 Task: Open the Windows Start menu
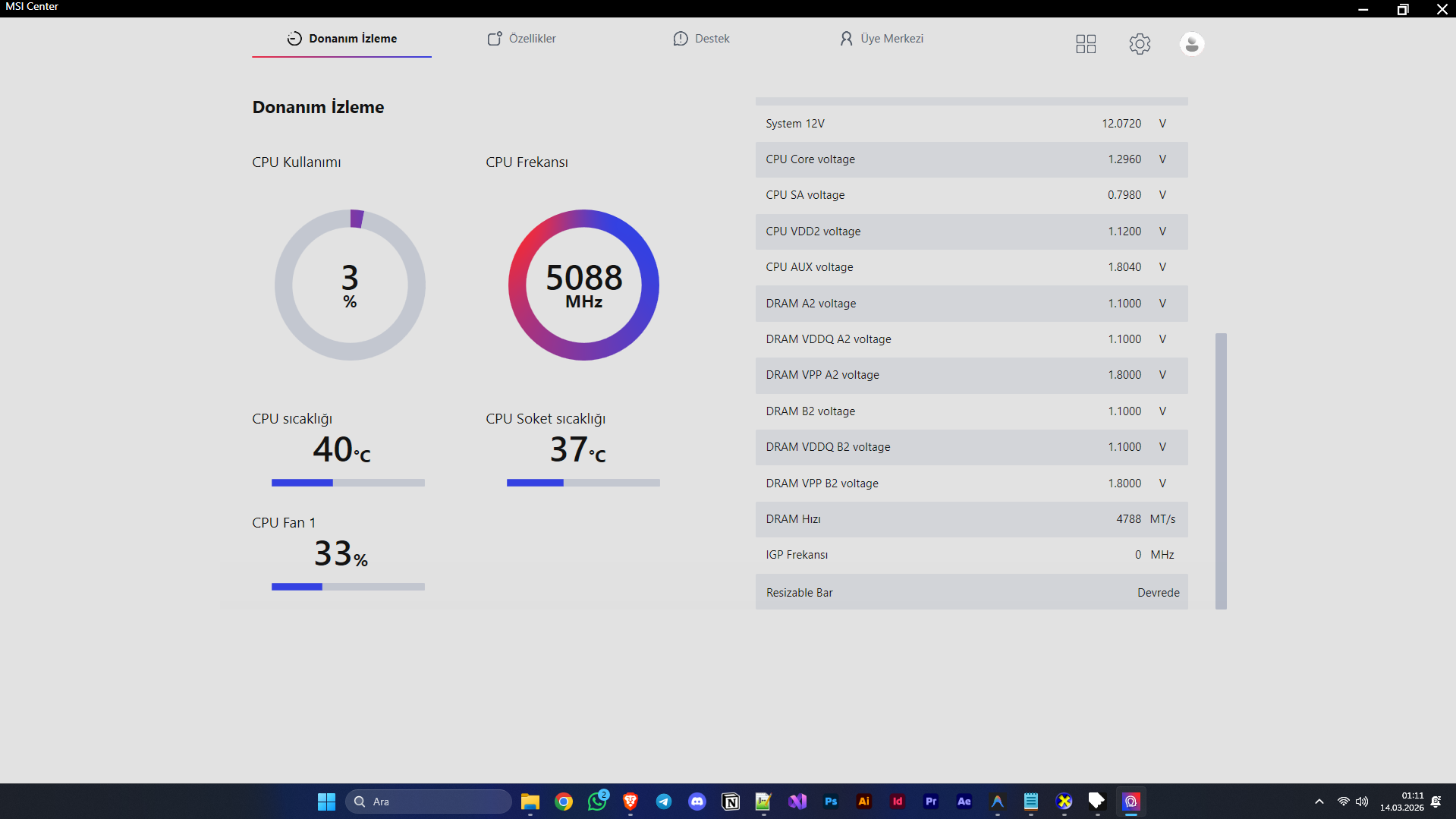326,802
